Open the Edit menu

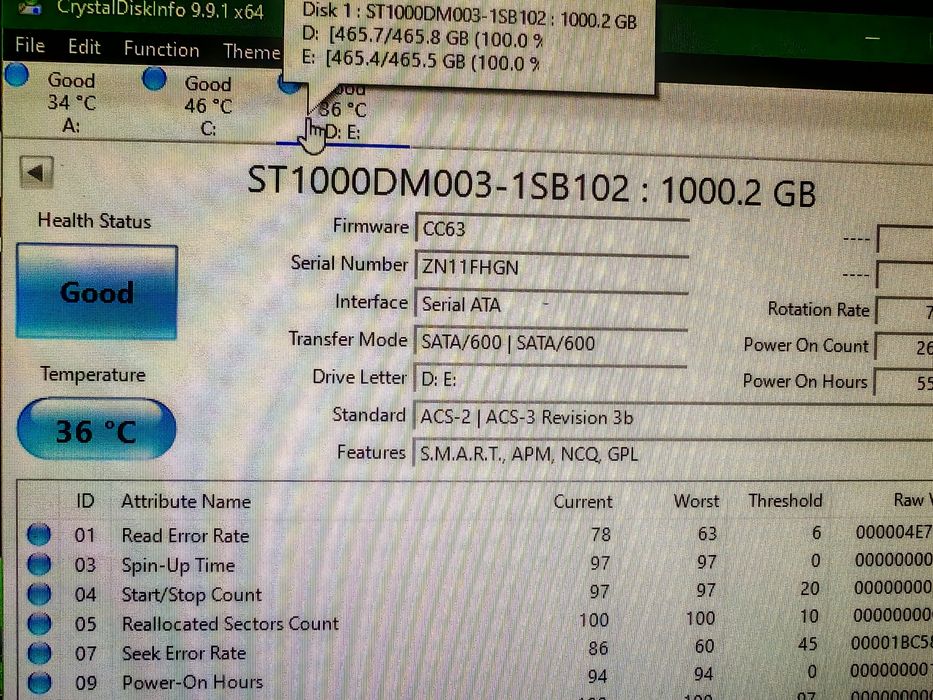click(x=84, y=47)
